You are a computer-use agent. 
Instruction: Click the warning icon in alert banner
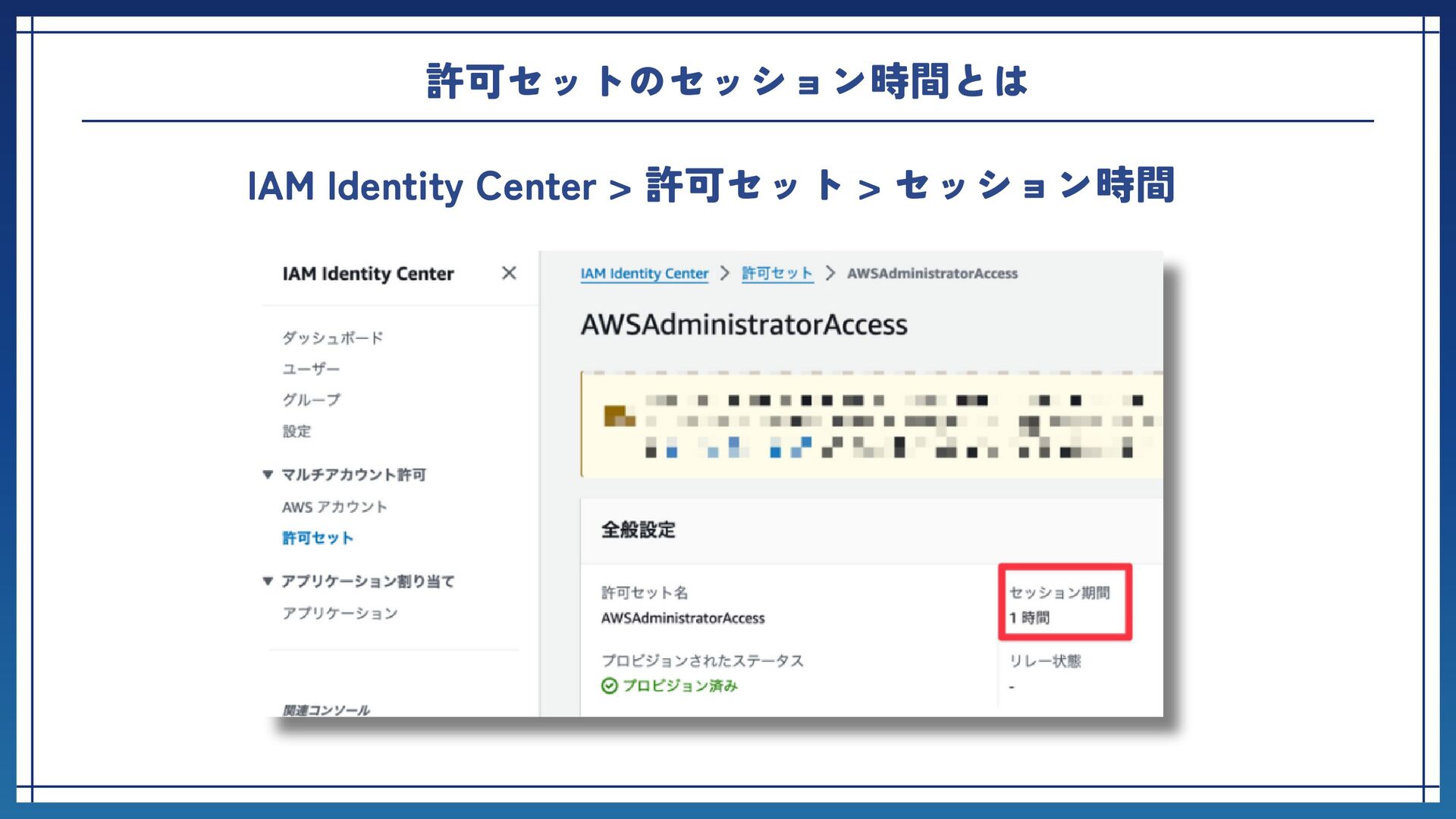[618, 416]
